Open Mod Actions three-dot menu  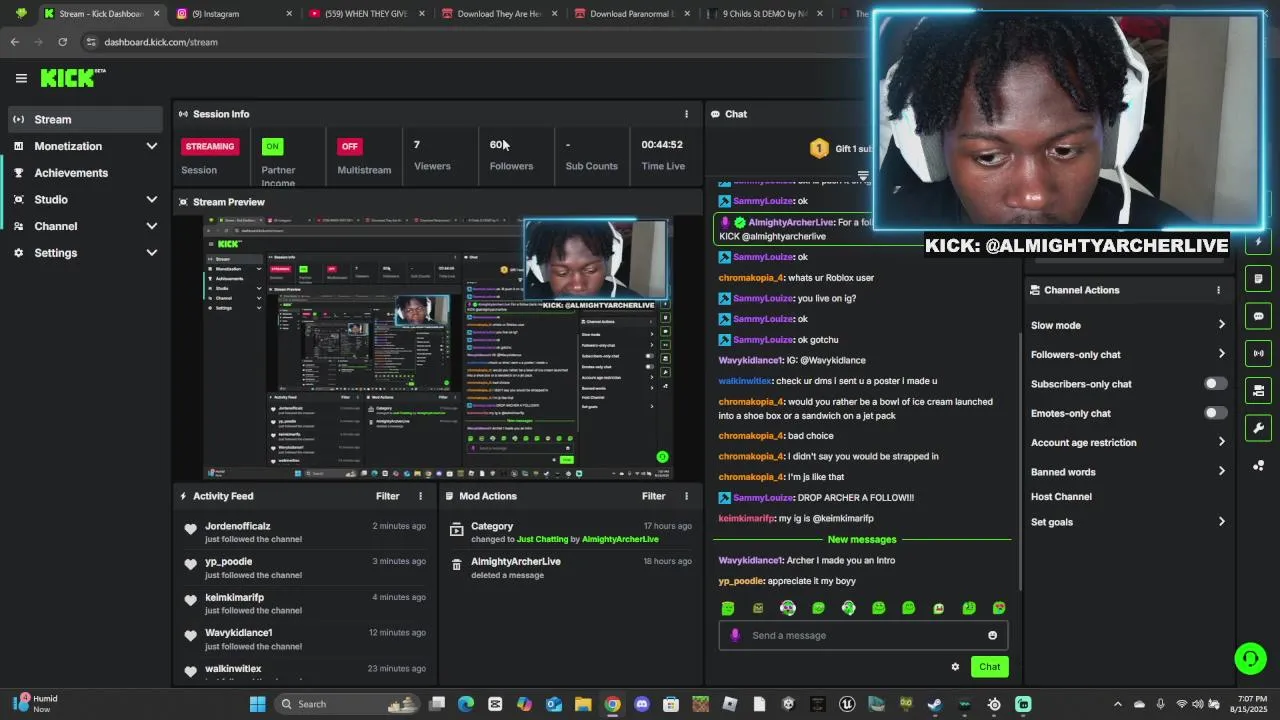(x=686, y=496)
